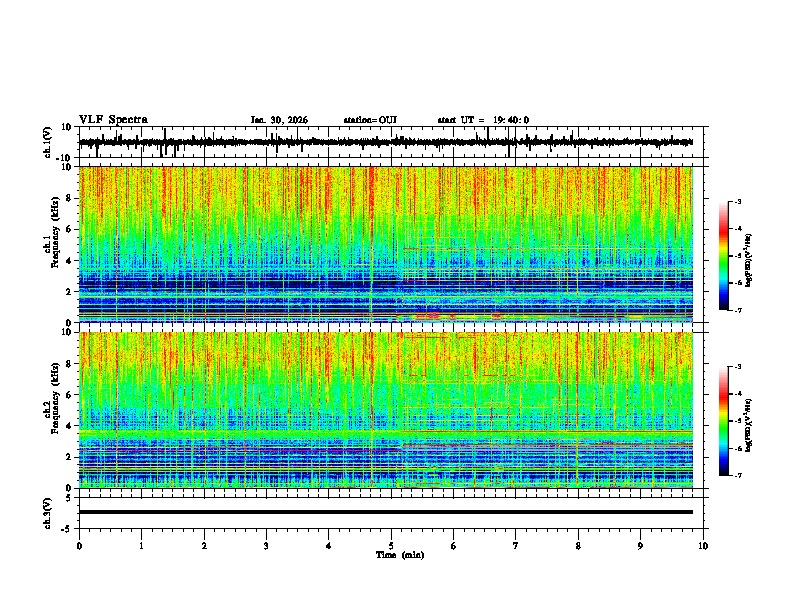Click the "-10" tick on ch.1 voltage axis
Viewport: 792px width, 612px height.
tap(65, 158)
